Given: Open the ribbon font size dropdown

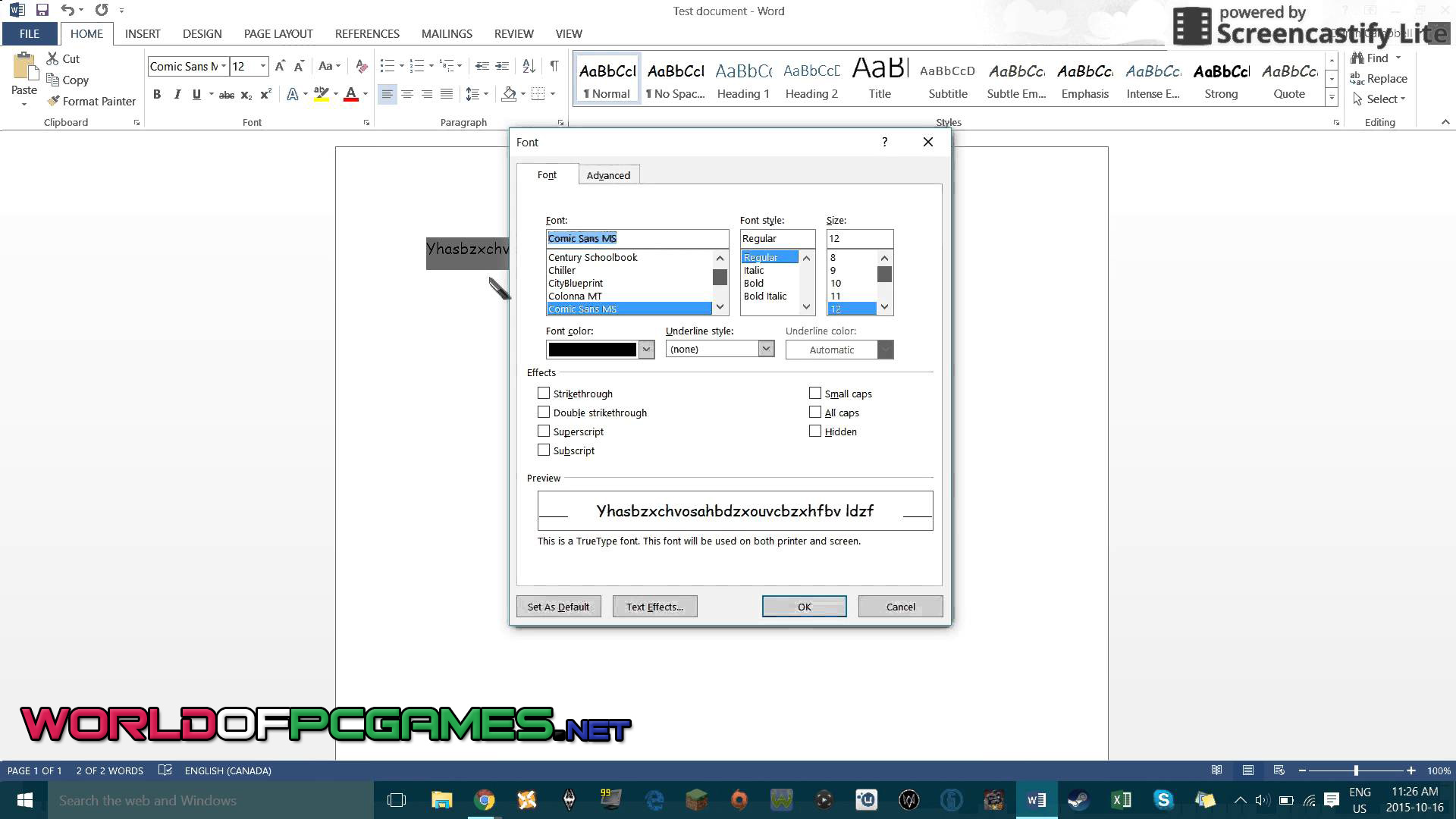Looking at the screenshot, I should pos(263,66).
